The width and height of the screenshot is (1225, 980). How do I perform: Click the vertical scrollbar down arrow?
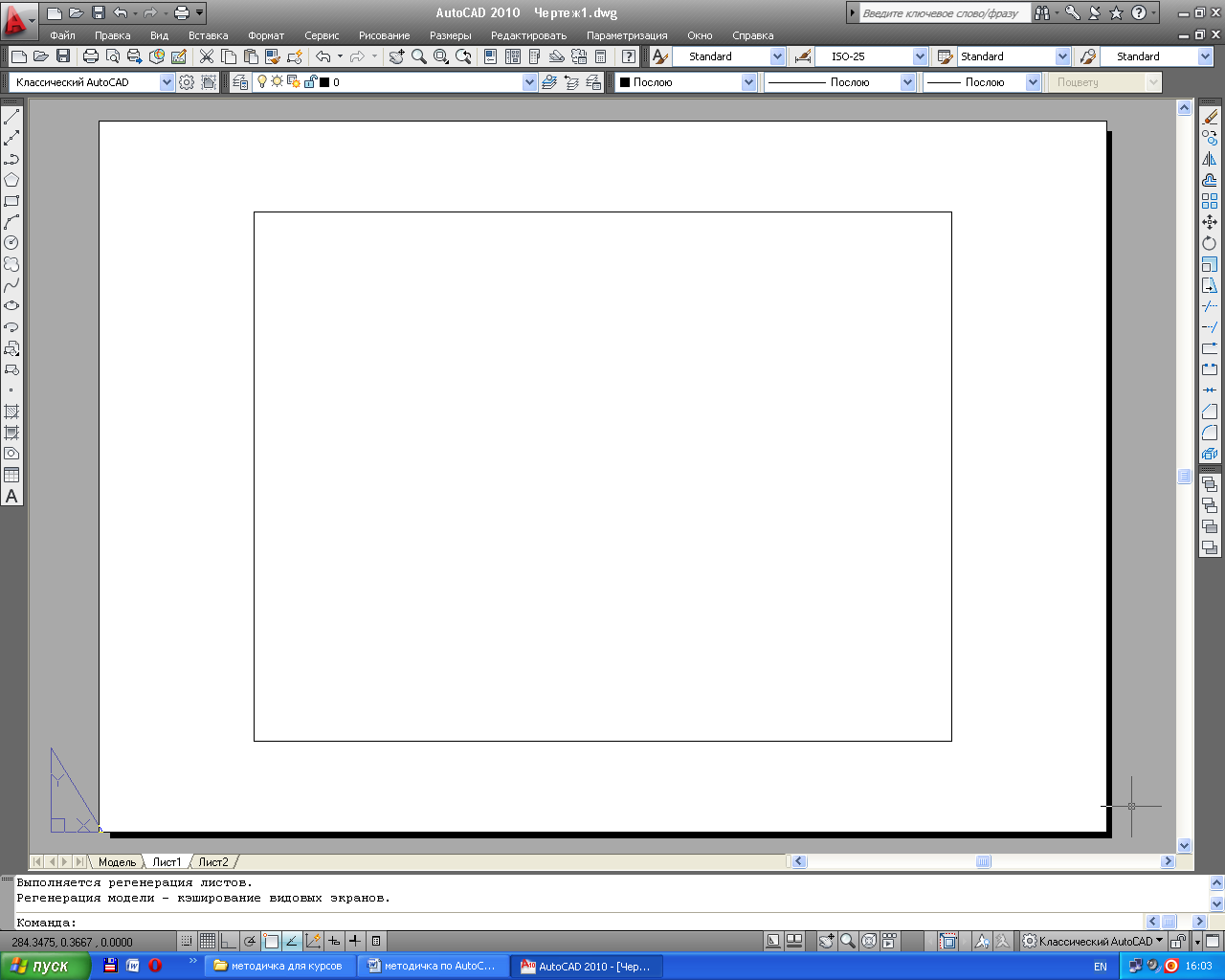click(x=1184, y=845)
